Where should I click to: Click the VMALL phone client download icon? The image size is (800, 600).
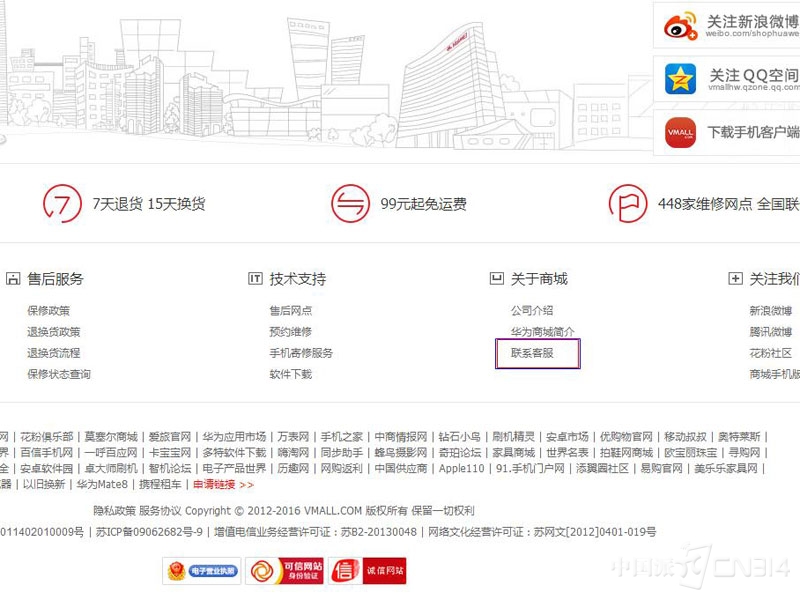680,133
